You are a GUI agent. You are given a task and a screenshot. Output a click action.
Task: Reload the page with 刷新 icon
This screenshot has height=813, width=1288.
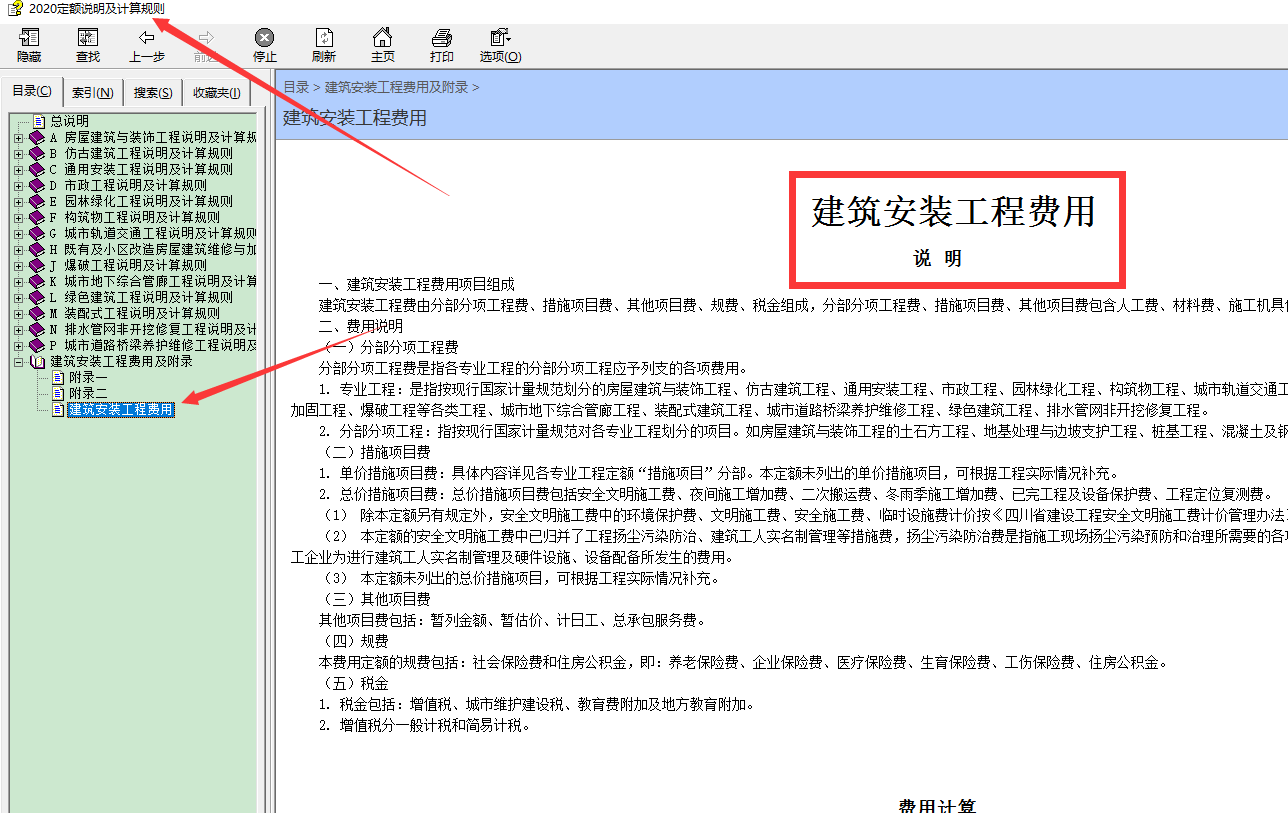(324, 38)
